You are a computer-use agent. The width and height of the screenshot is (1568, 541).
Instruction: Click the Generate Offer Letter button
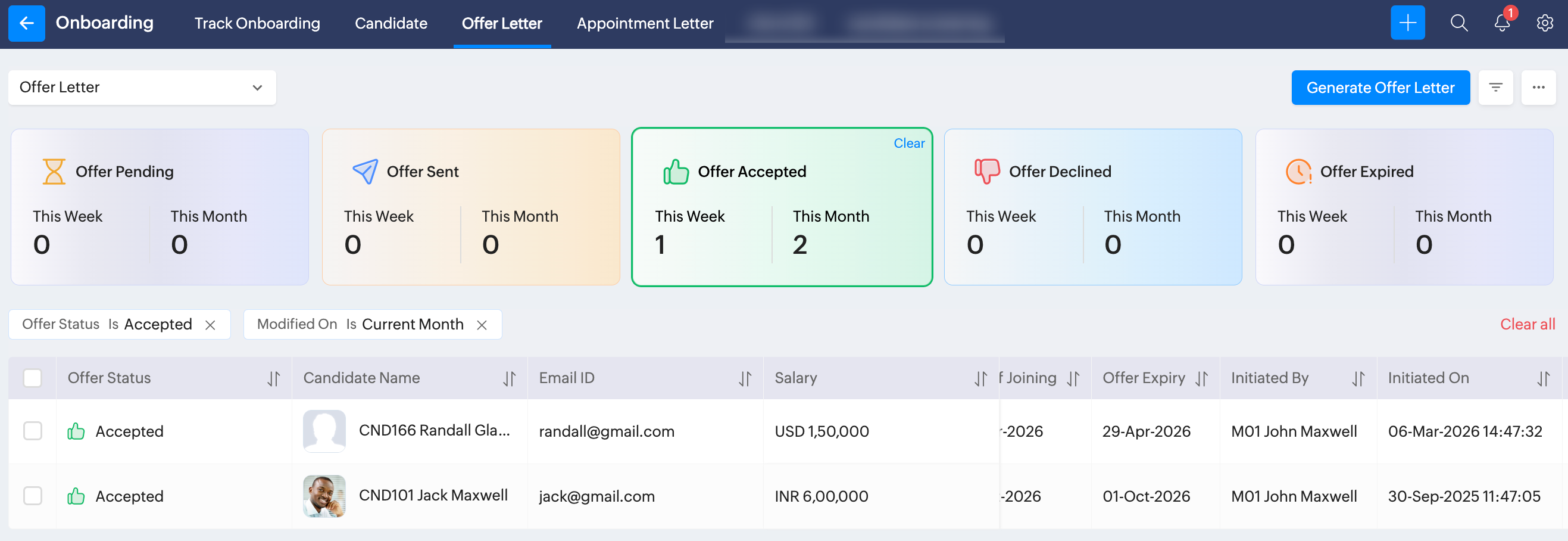pos(1380,88)
